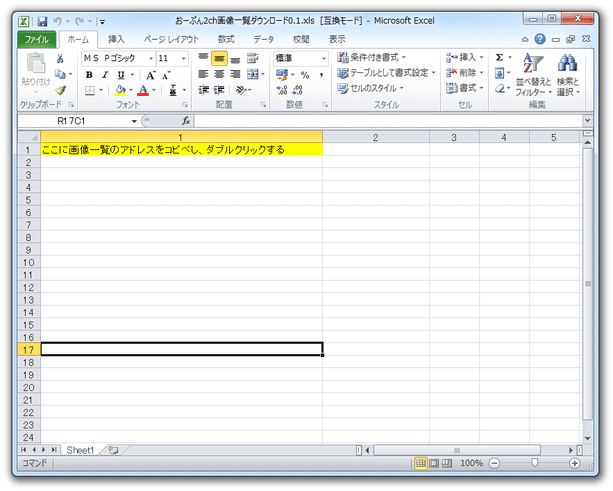613x491 pixels.
Task: Click the increase indent icon
Action: 219,90
